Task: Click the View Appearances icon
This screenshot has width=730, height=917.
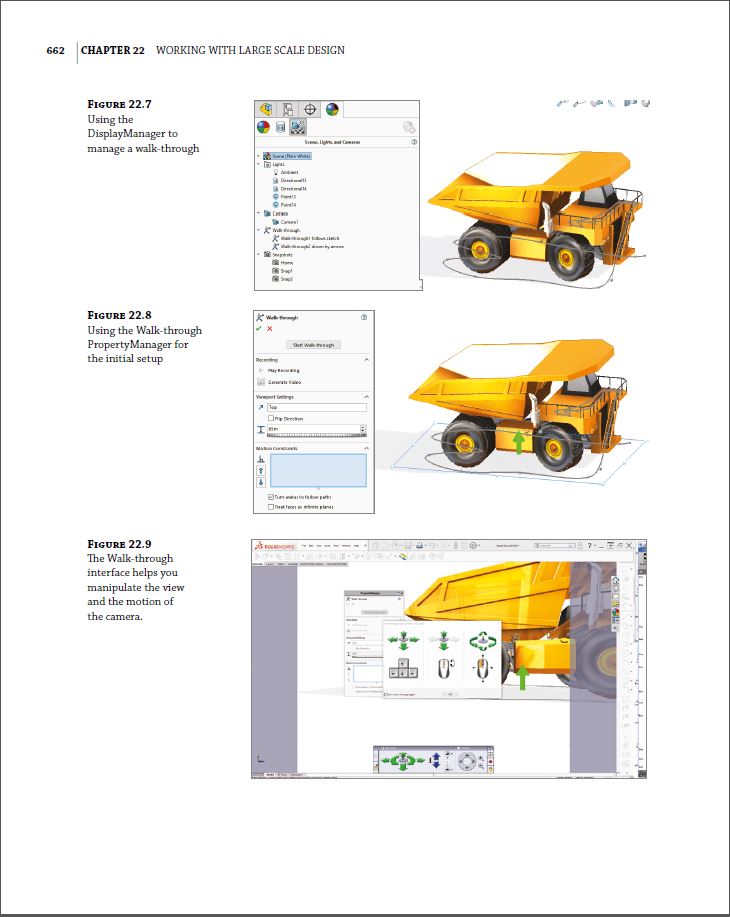Action: coord(263,127)
